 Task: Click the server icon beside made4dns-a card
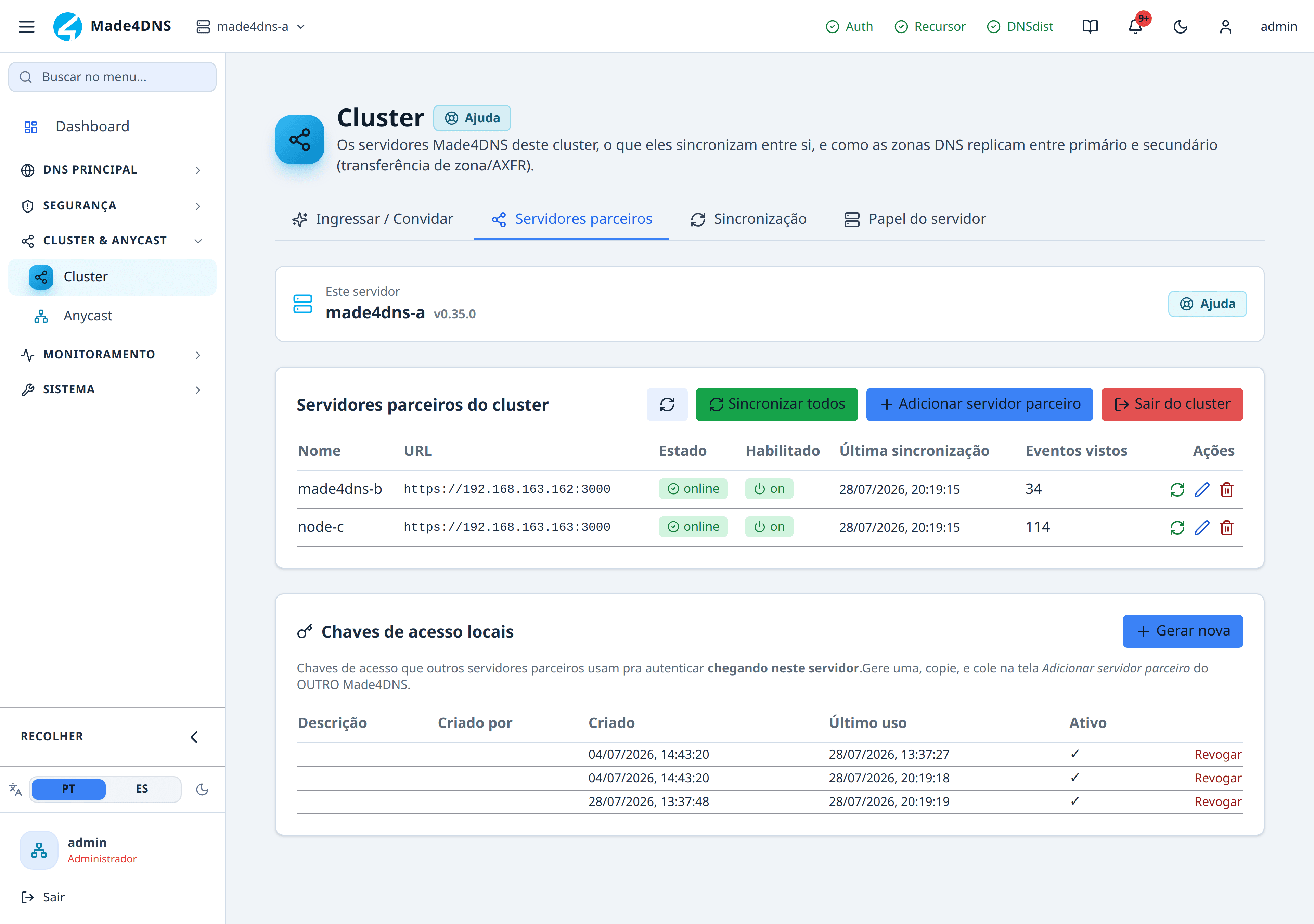tap(303, 304)
